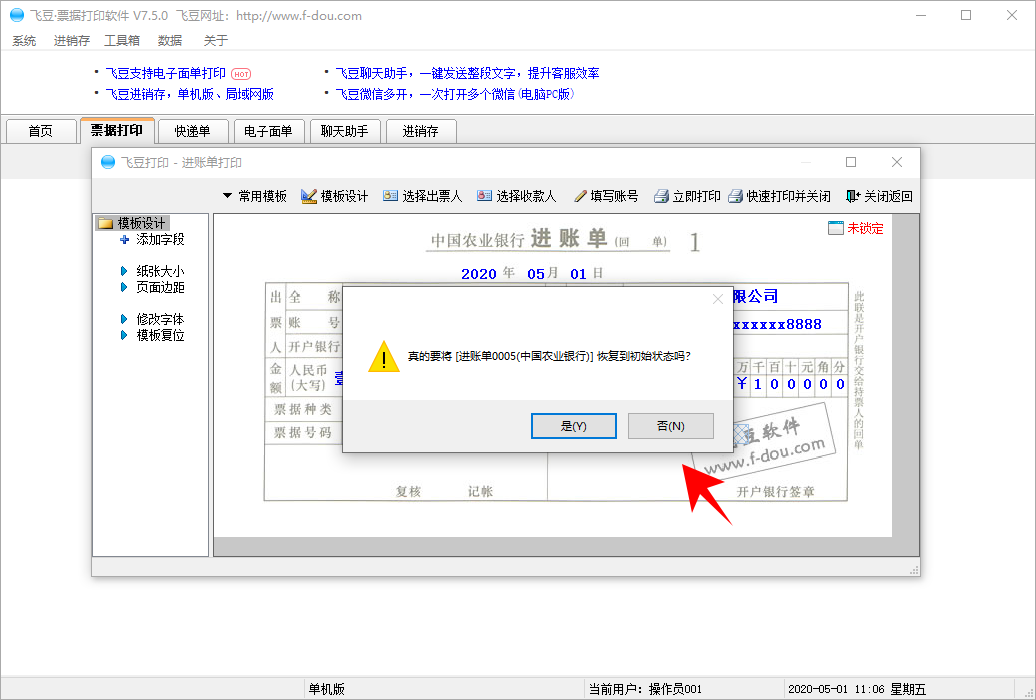
Task: Click the blue logo of 进账单打印 window
Action: point(108,162)
